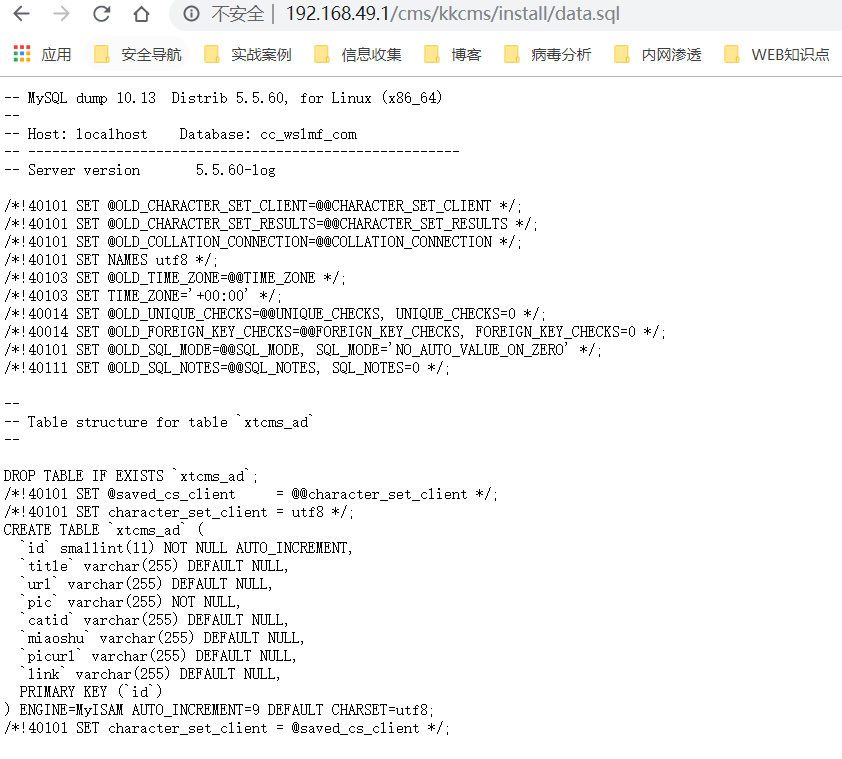The width and height of the screenshot is (842, 759).
Task: Click the UNIQUE_CHECKS=0 line
Action: coord(274,314)
